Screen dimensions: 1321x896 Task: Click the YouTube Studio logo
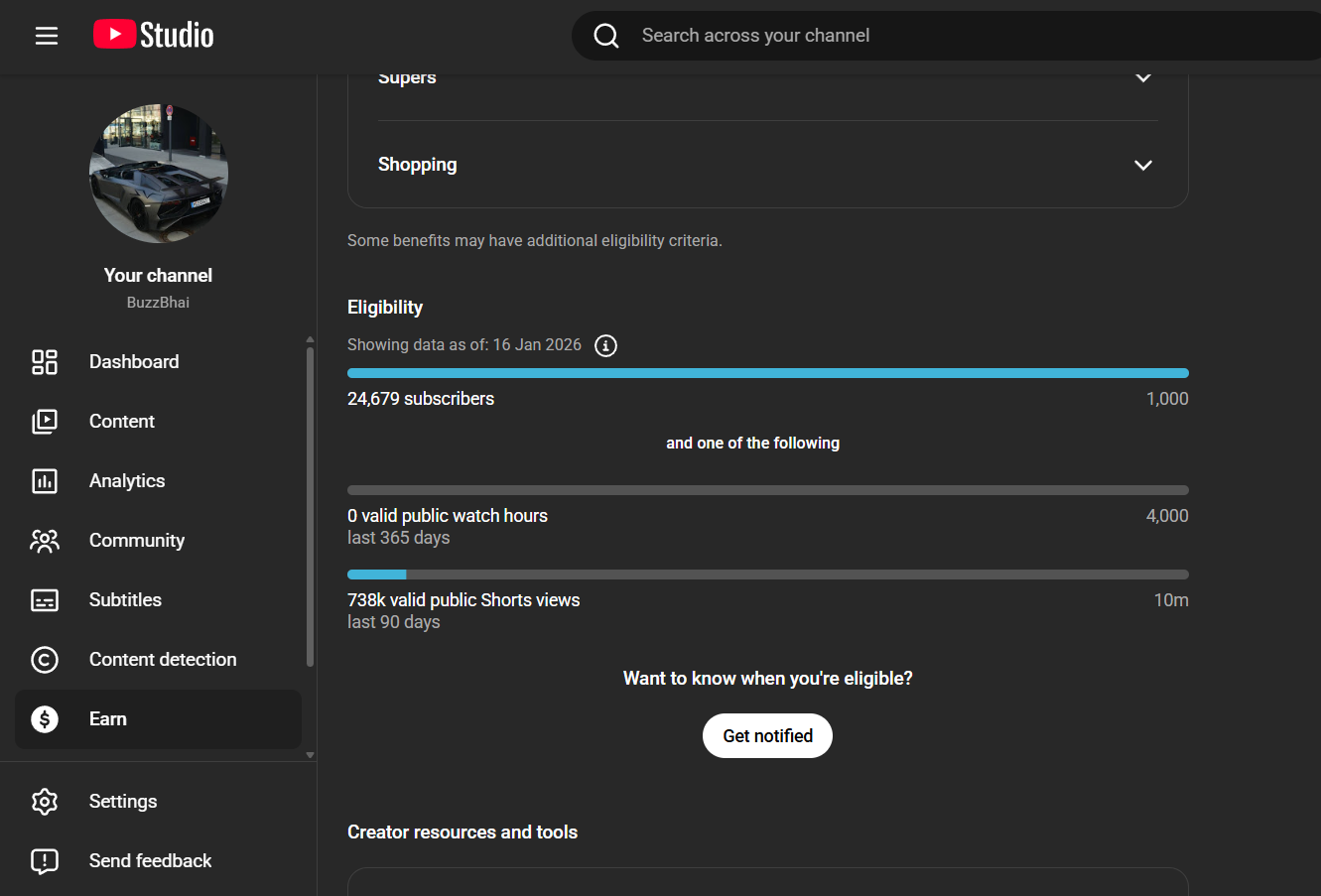(x=154, y=36)
